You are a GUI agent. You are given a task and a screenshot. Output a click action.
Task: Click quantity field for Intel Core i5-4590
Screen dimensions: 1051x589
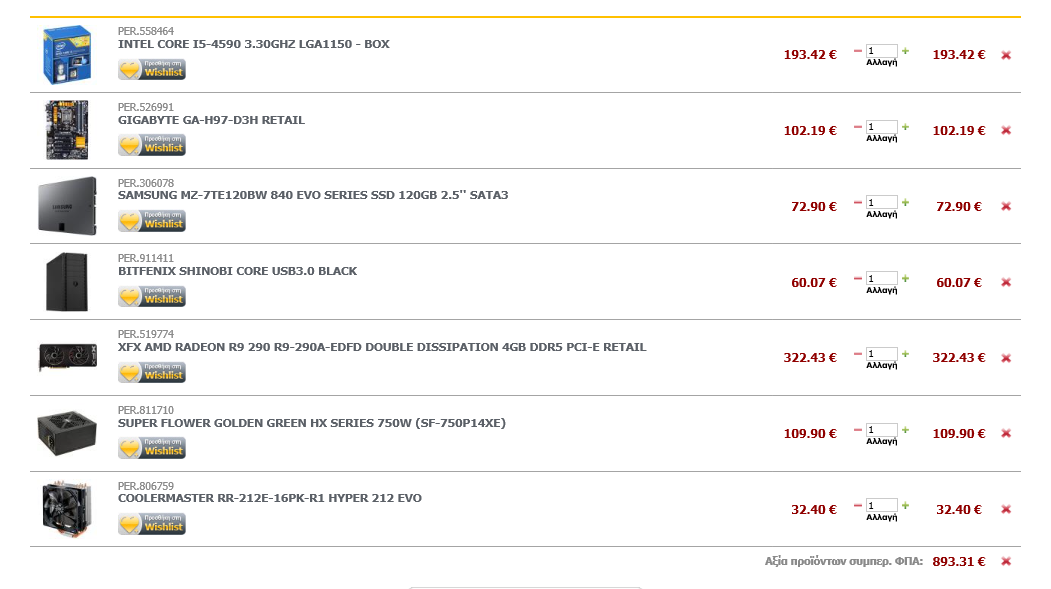tap(881, 51)
